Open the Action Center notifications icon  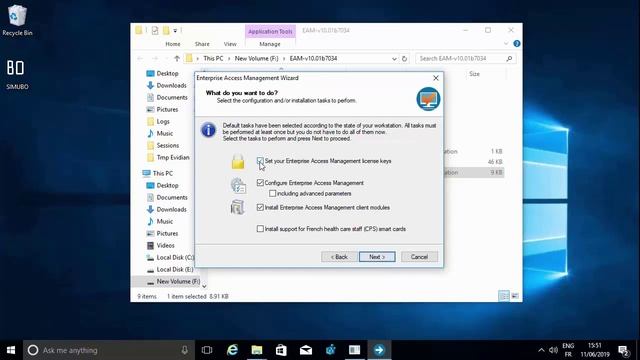coord(623,350)
